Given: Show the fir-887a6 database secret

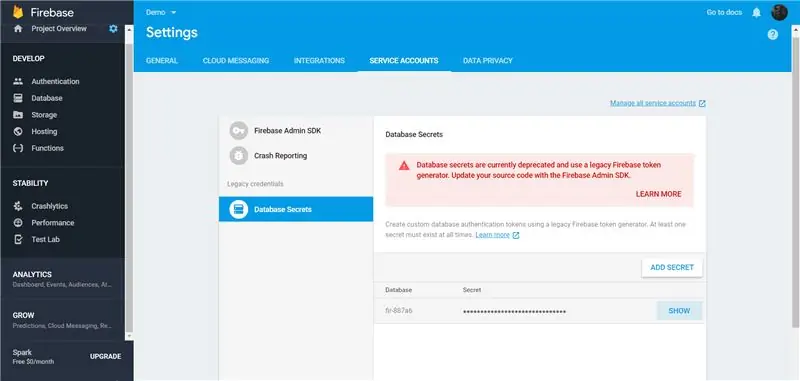Looking at the screenshot, I should pyautogui.click(x=679, y=311).
